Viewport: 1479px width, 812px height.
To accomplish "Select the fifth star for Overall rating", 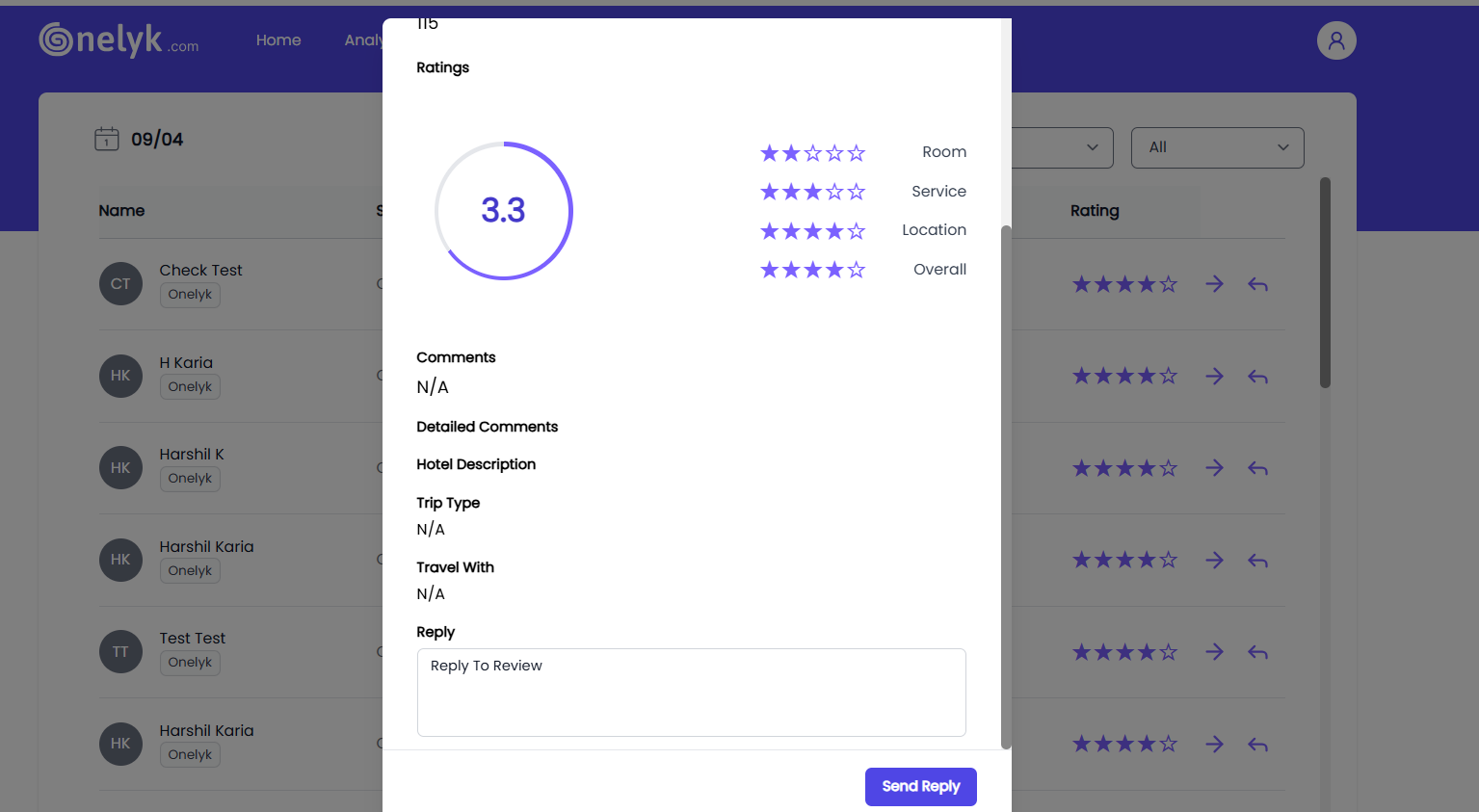I will [x=856, y=269].
